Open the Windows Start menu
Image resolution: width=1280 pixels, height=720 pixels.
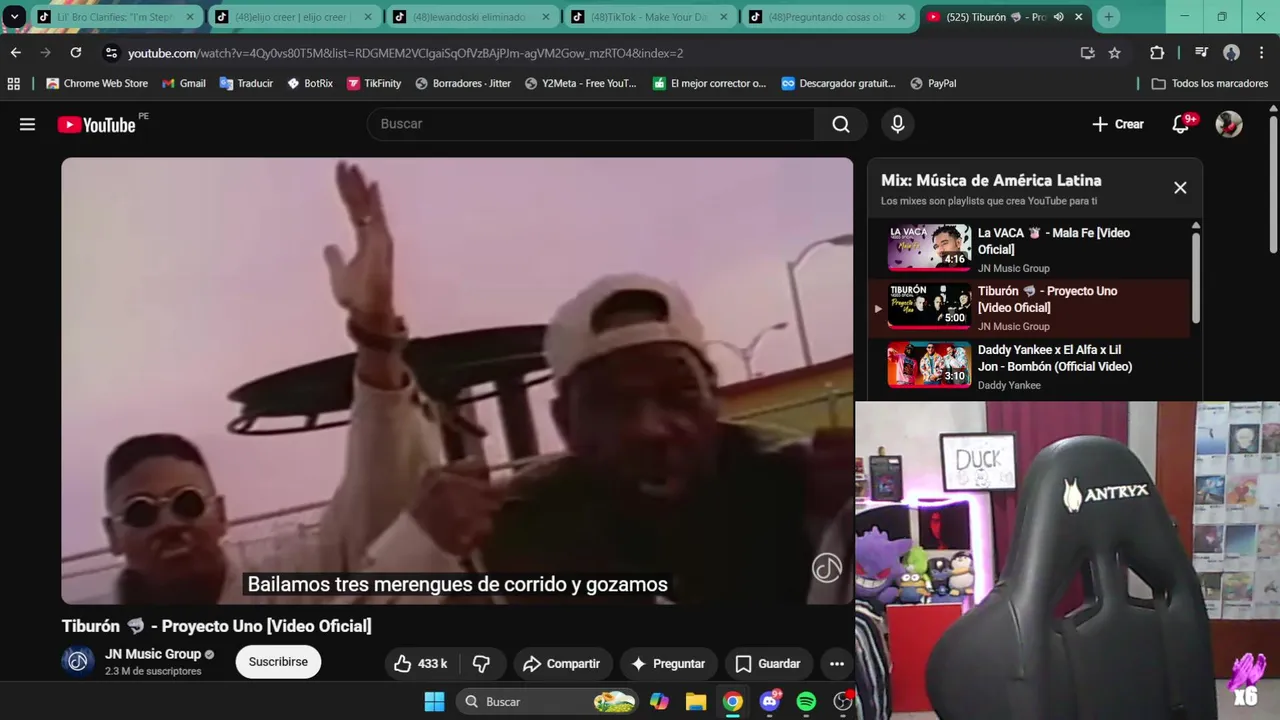[434, 702]
